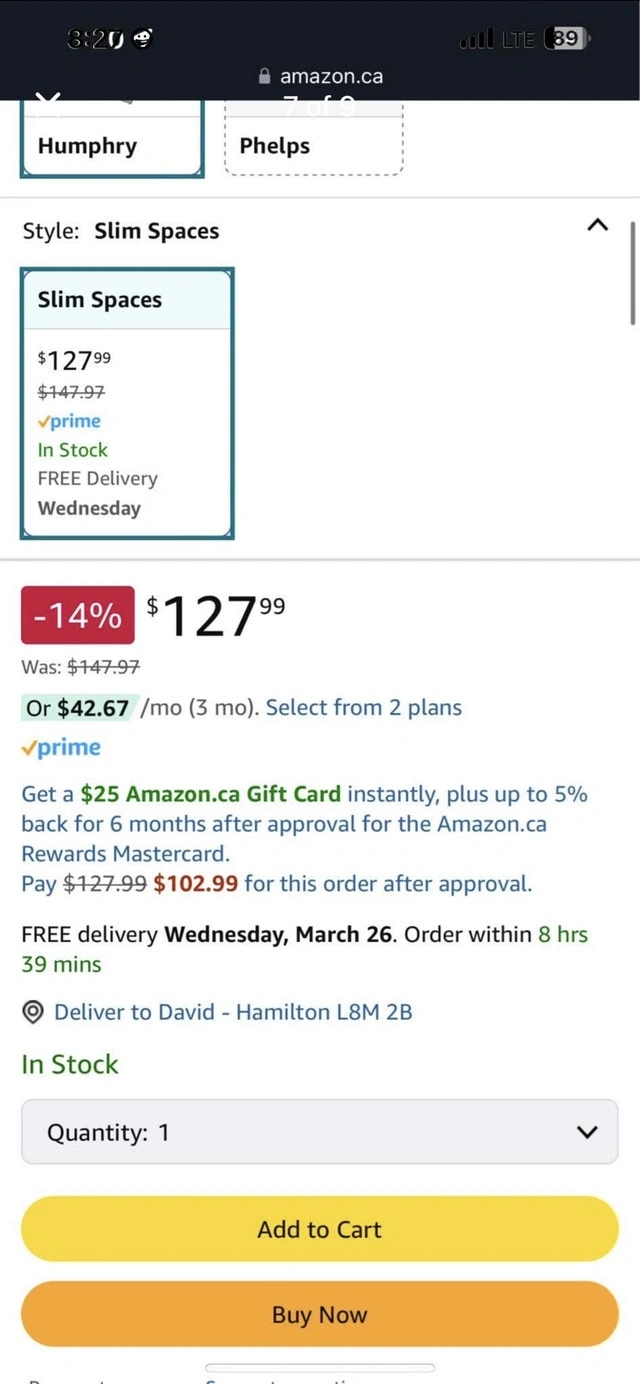Tap the LTE signal bars icon
The width and height of the screenshot is (640, 1384).
tap(476, 40)
